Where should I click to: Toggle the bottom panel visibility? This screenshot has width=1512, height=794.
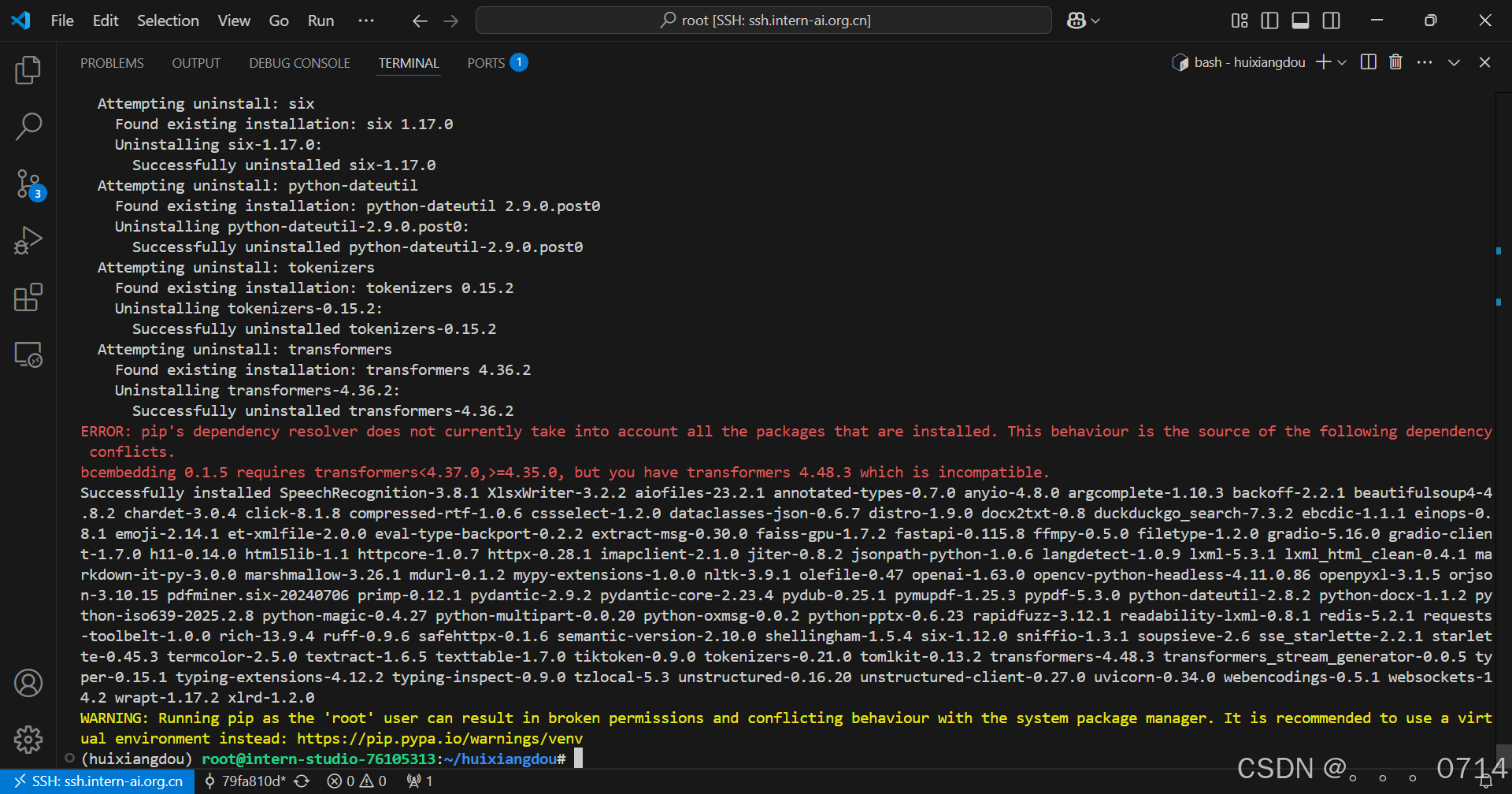pyautogui.click(x=1301, y=20)
